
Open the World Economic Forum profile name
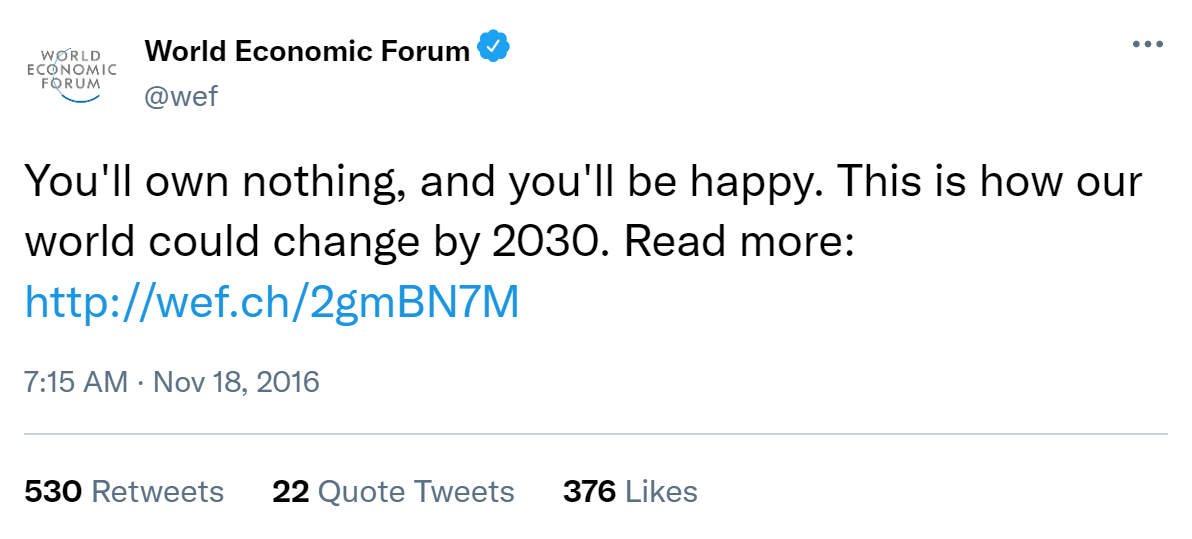point(307,50)
